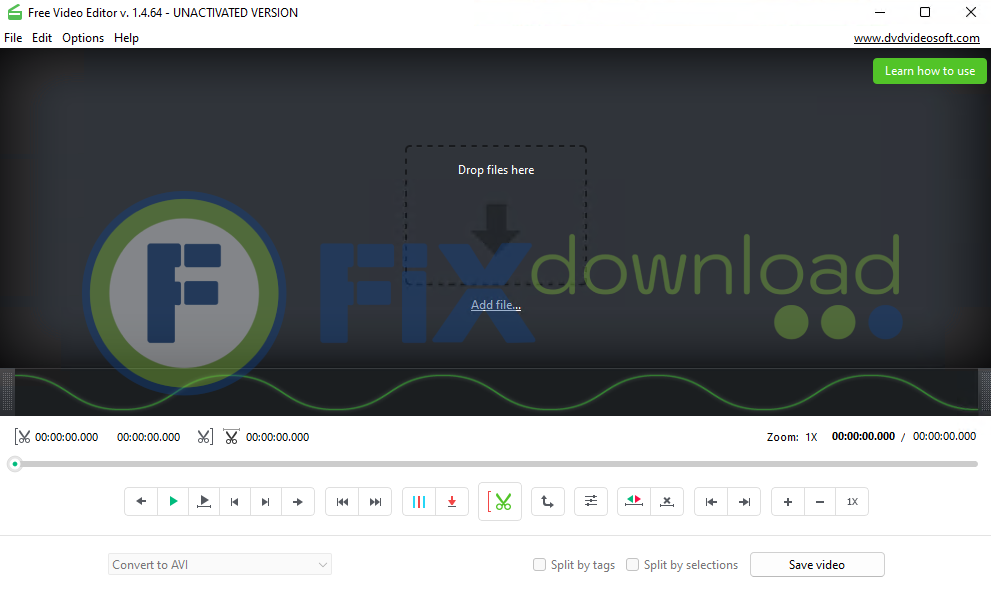
Task: Click the audio waveform timeline strip
Action: point(495,392)
